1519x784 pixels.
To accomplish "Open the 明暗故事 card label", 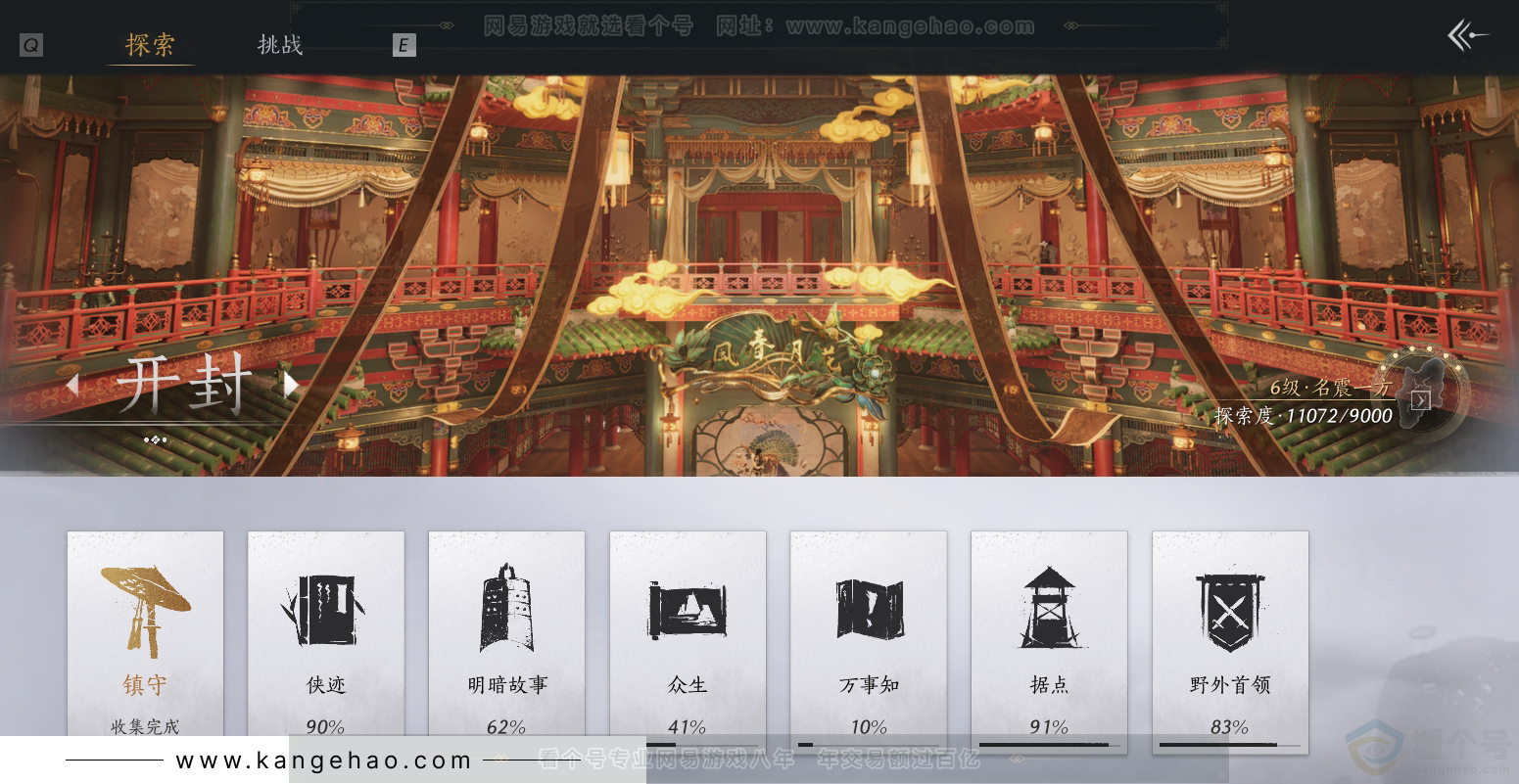I will click(506, 685).
